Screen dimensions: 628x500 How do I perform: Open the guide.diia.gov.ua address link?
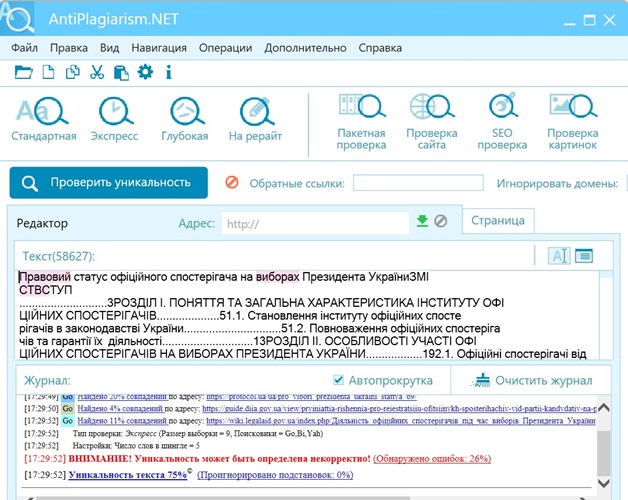point(399,409)
